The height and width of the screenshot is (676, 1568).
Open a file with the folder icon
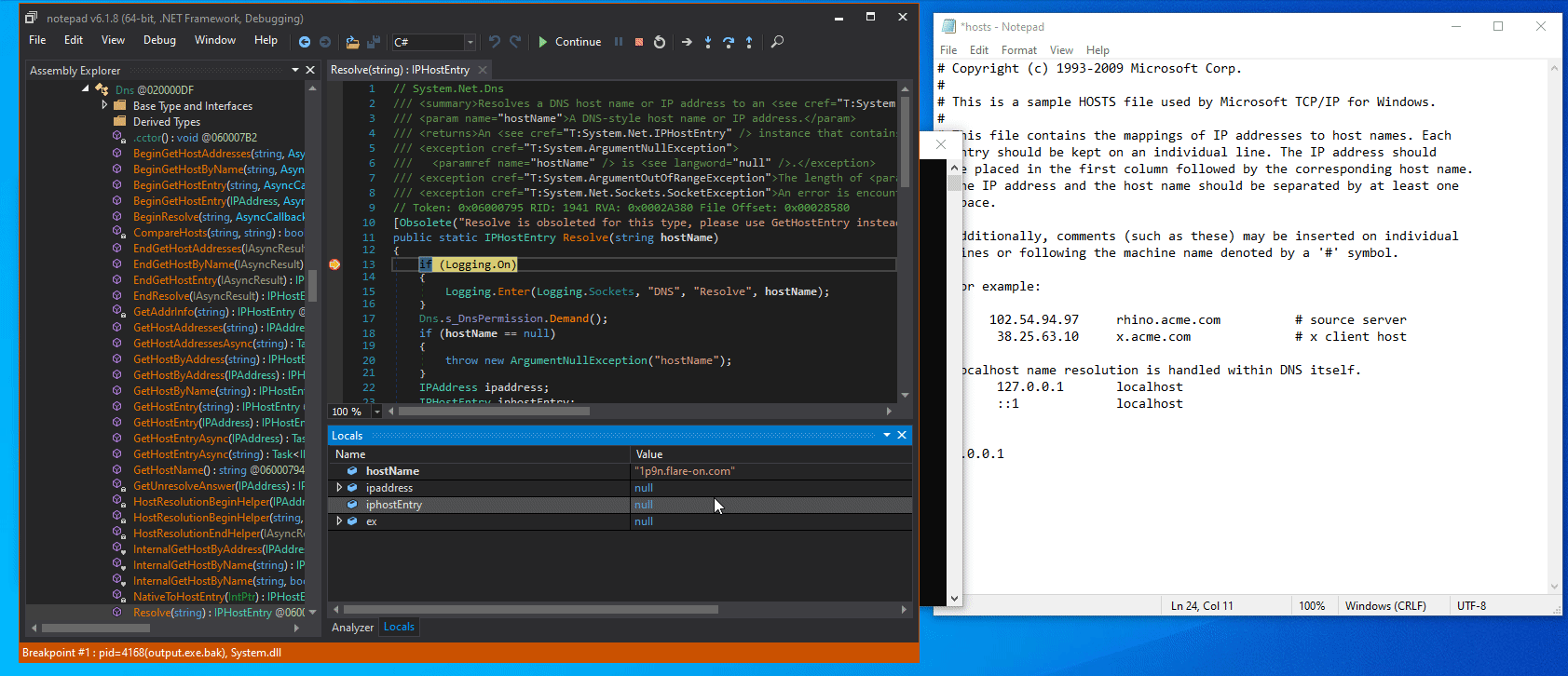tap(352, 42)
